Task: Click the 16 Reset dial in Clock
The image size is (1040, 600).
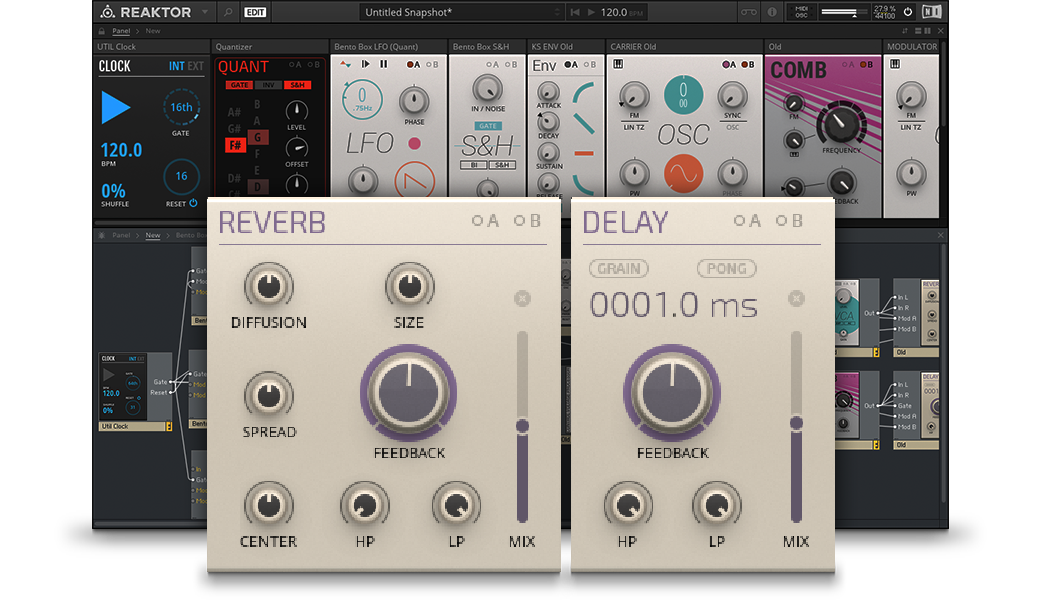Action: (181, 176)
